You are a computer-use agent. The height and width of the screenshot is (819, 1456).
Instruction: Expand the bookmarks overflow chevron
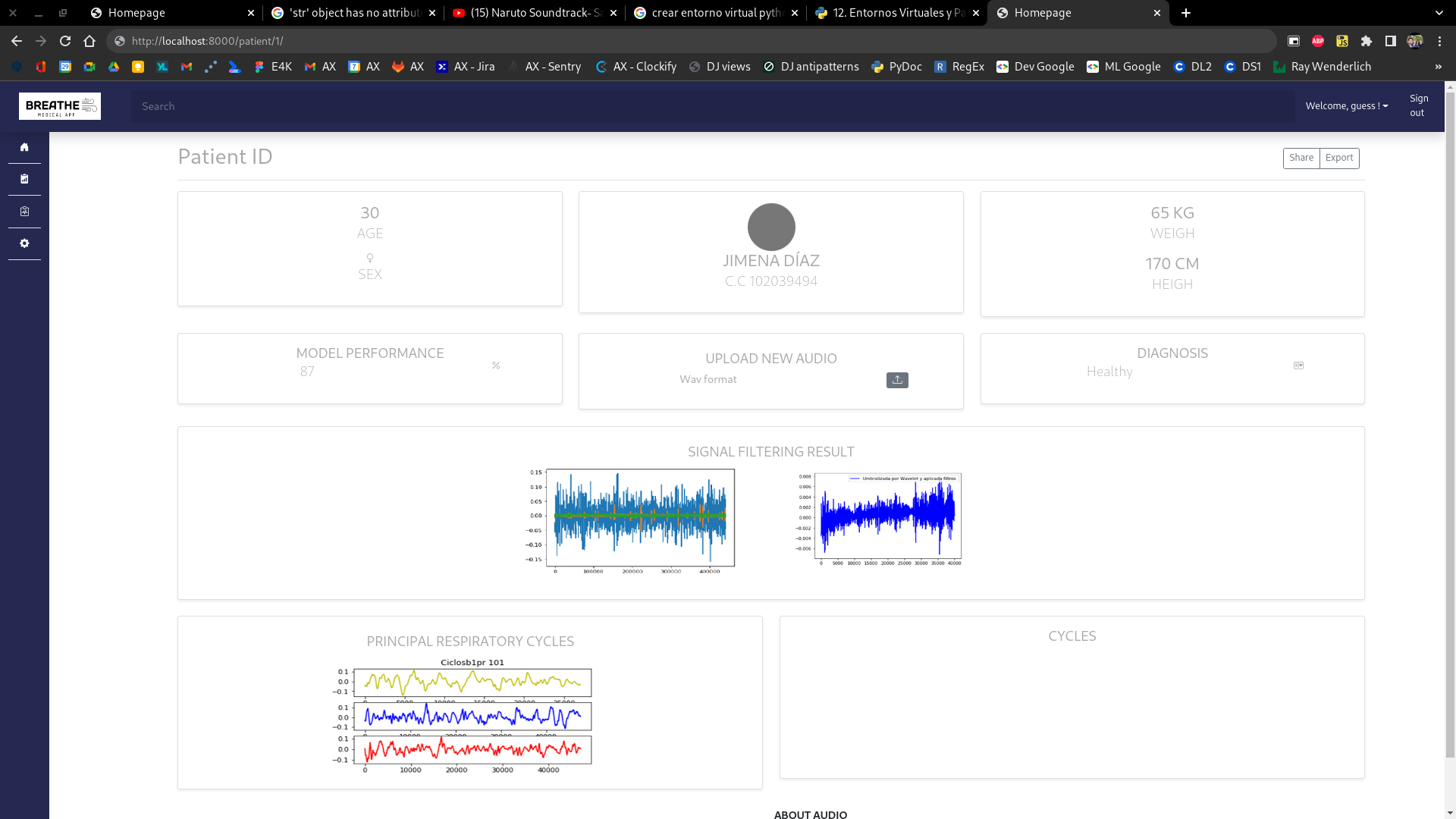click(x=1438, y=67)
